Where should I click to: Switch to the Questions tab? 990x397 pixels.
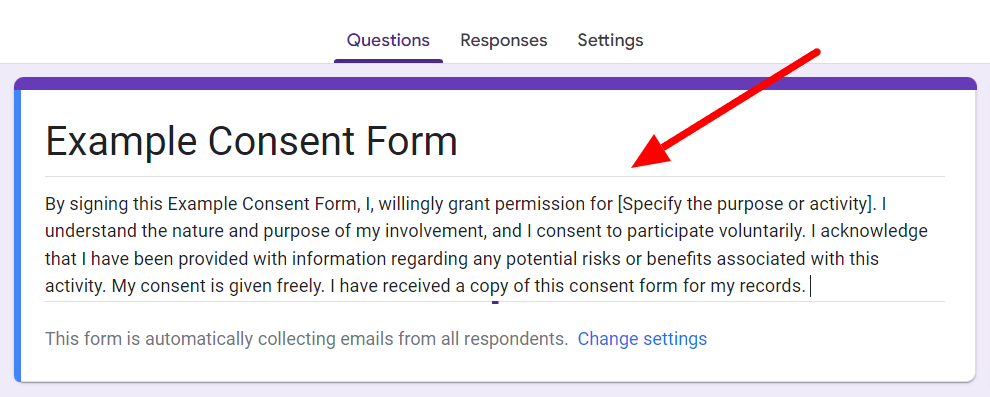coord(388,40)
